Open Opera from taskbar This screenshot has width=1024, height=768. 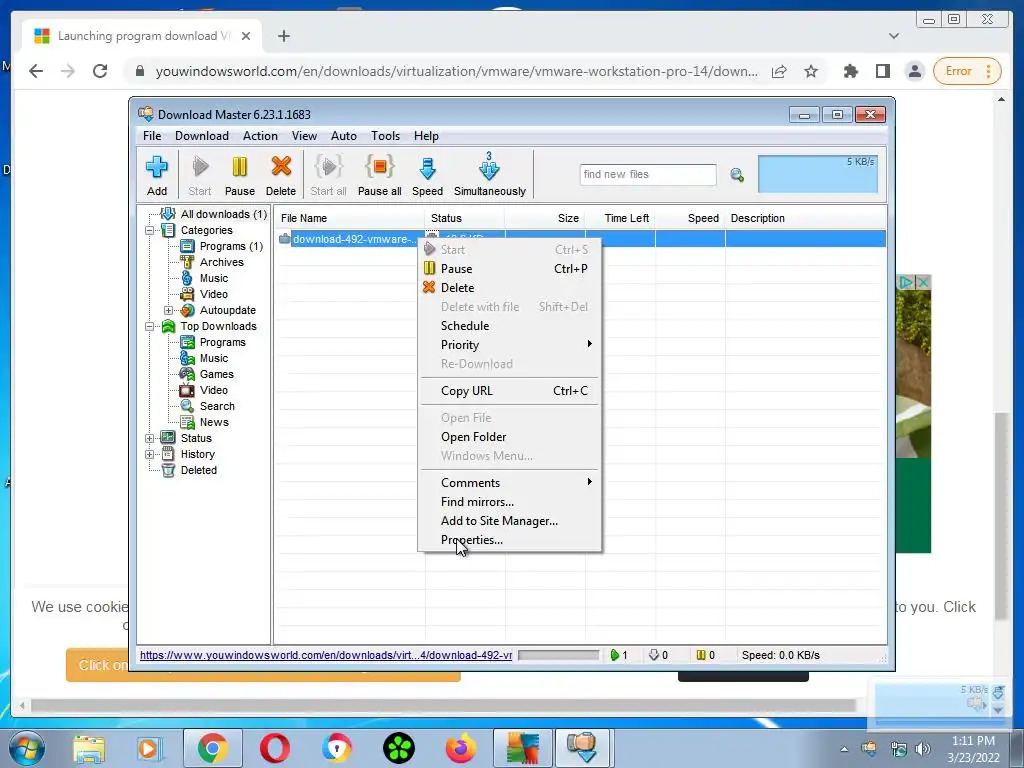(275, 748)
